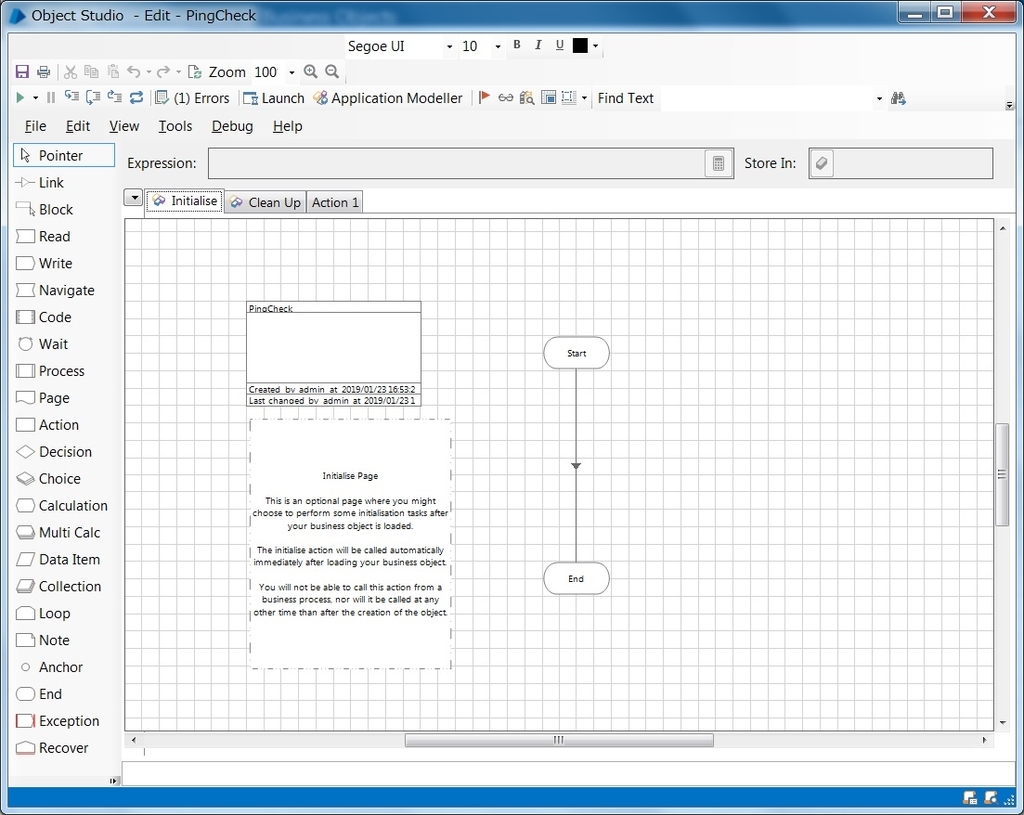The image size is (1024, 815).
Task: Click the Step Over debug icon
Action: (x=93, y=97)
